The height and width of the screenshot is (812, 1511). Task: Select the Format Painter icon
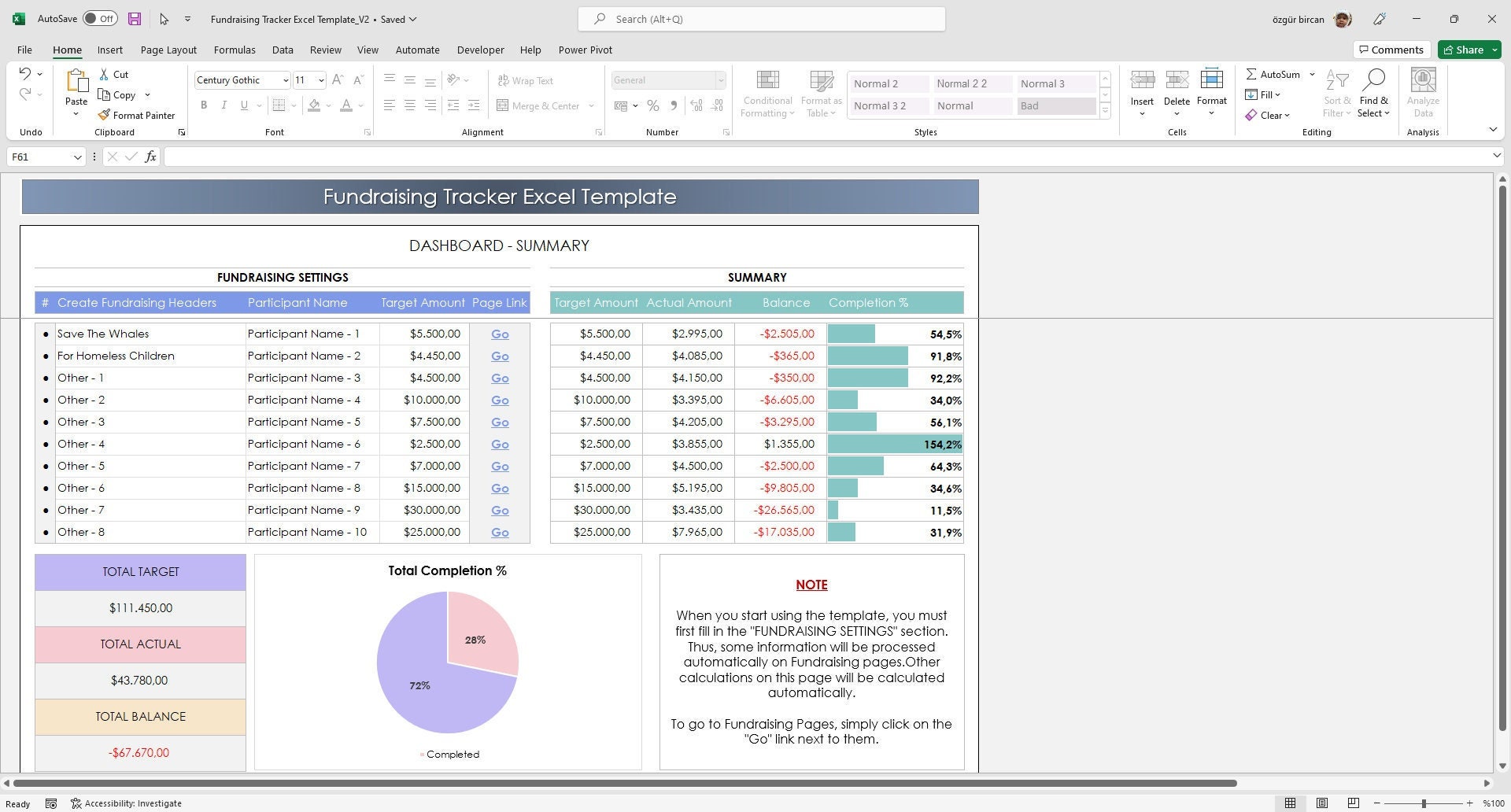[x=105, y=115]
